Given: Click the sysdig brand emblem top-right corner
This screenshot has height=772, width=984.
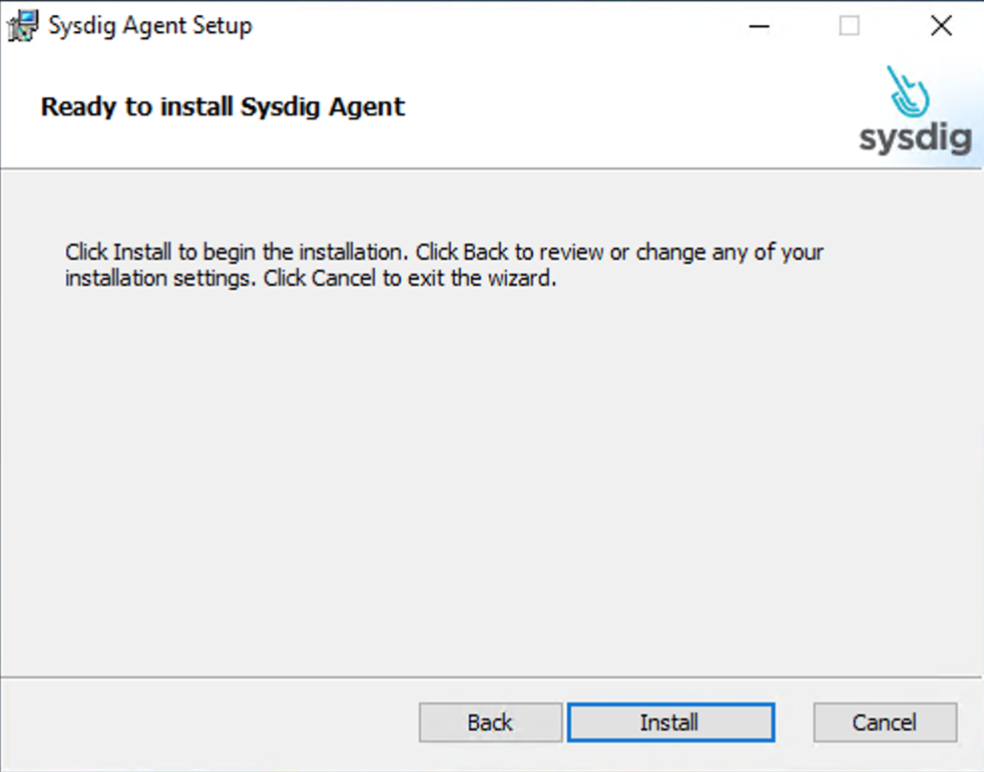Looking at the screenshot, I should 913,110.
